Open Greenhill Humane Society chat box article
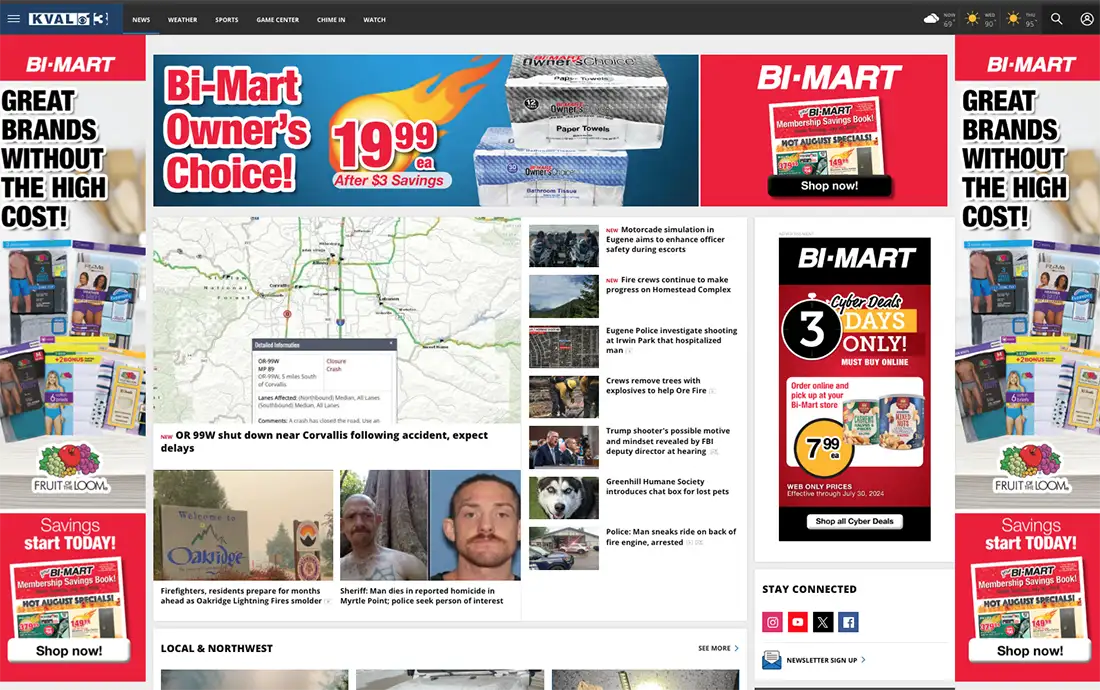The height and width of the screenshot is (690, 1100). [667, 487]
